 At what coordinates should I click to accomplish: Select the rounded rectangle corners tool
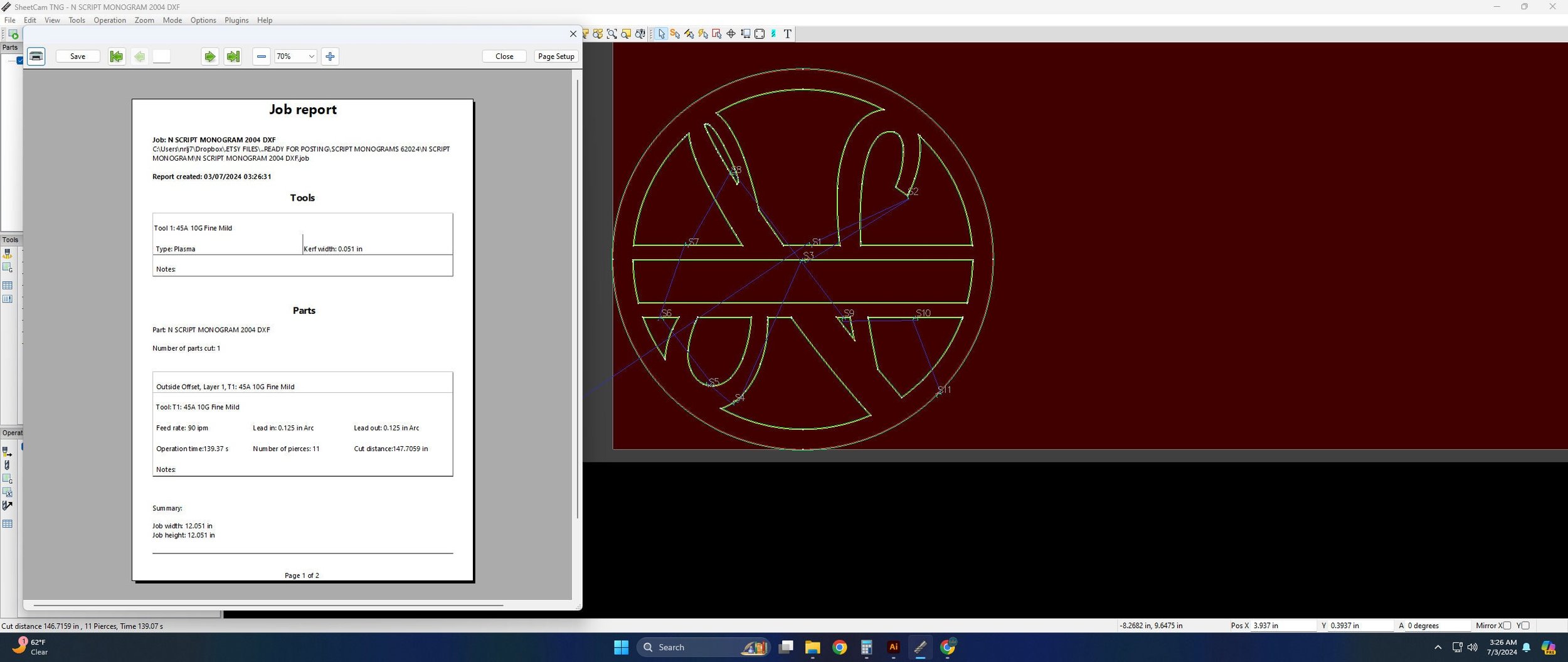click(760, 34)
